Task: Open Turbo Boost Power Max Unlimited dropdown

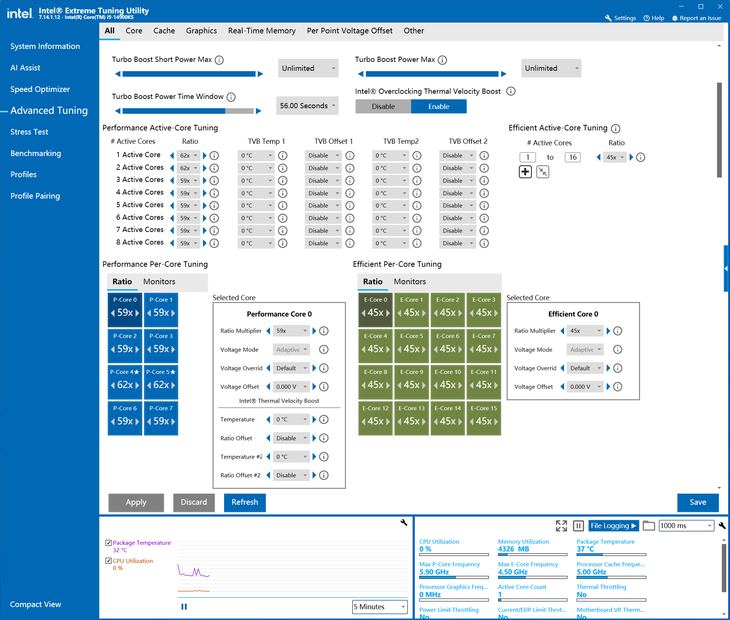Action: coord(551,68)
